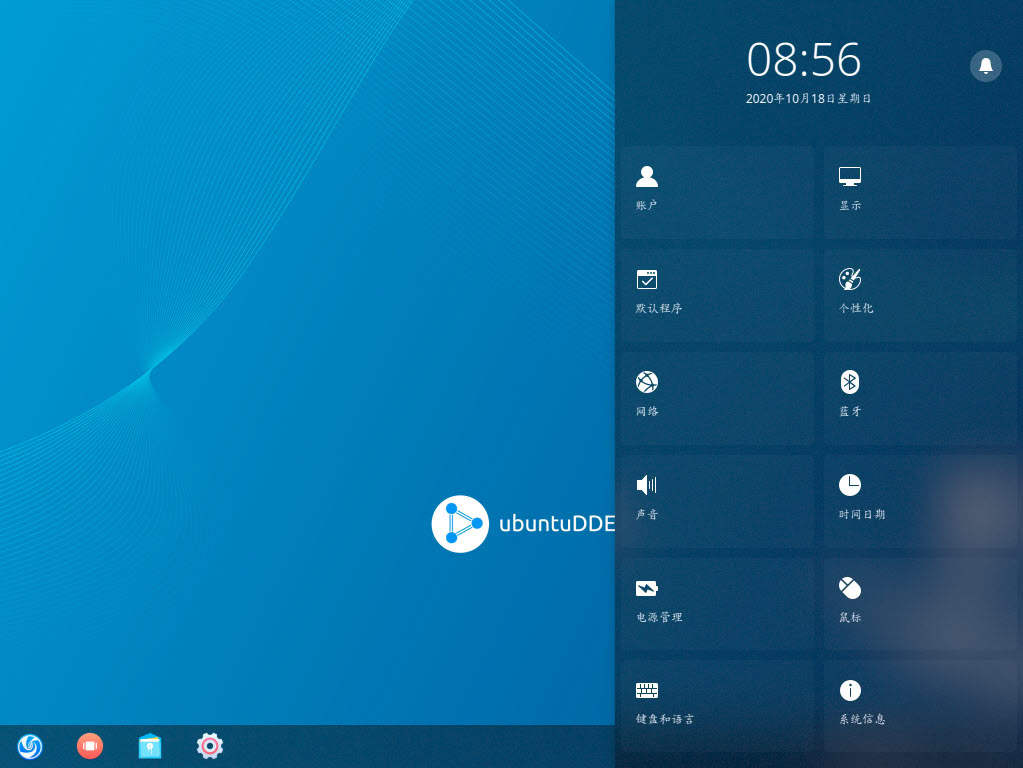
Task: Open the blue package app in dock
Action: [150, 746]
